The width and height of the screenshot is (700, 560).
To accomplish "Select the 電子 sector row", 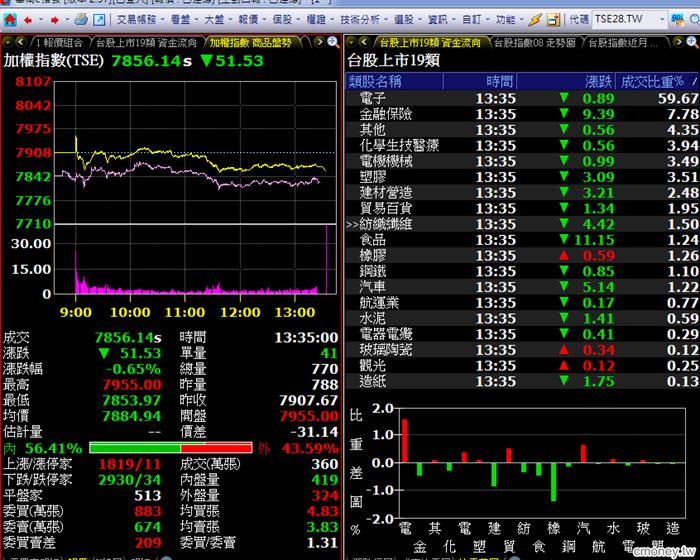I will click(x=522, y=98).
